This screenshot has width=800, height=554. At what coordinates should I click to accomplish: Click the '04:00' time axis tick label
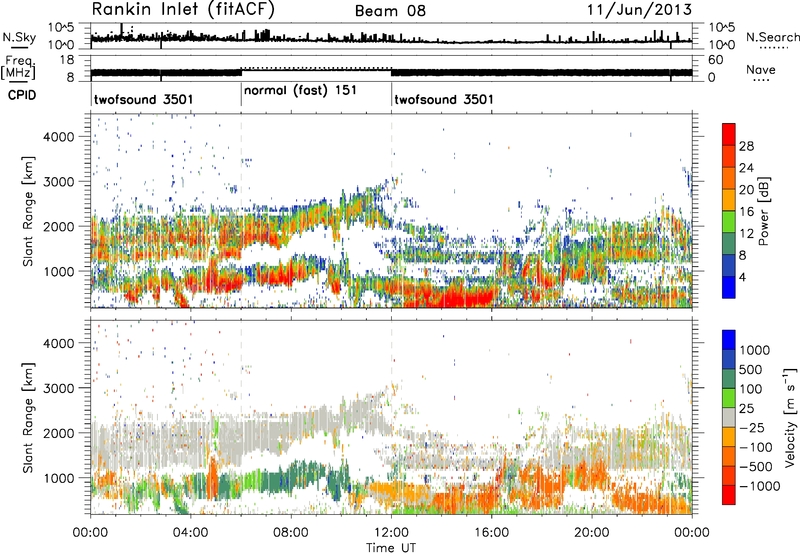190,533
